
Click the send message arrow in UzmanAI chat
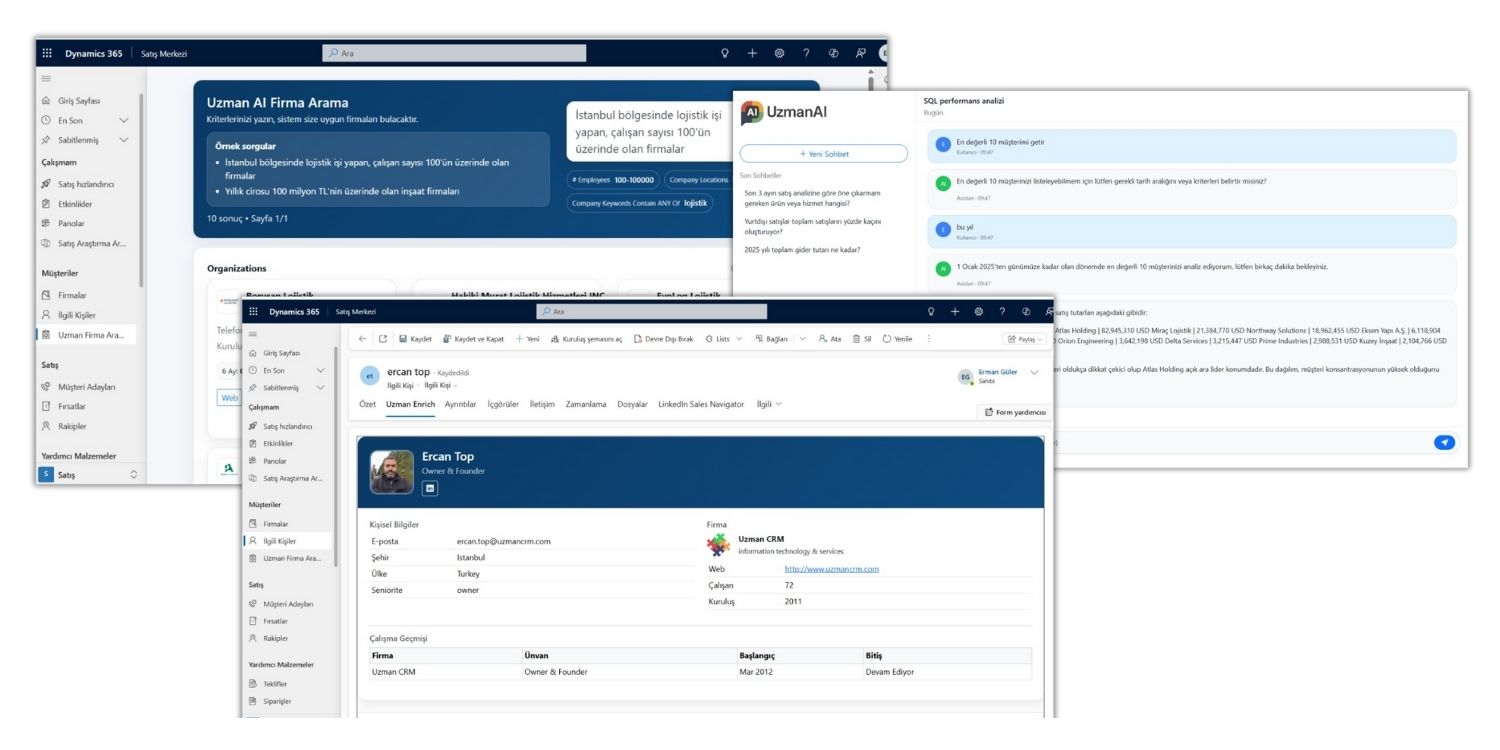[x=1443, y=443]
